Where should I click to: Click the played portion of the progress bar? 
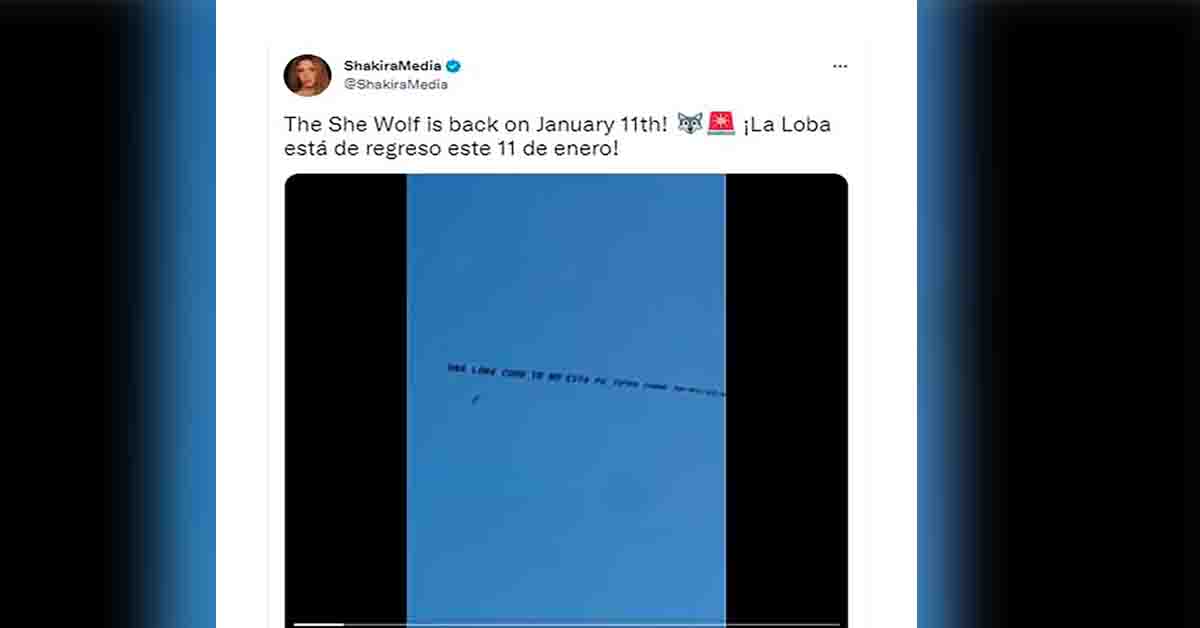pyautogui.click(x=317, y=624)
